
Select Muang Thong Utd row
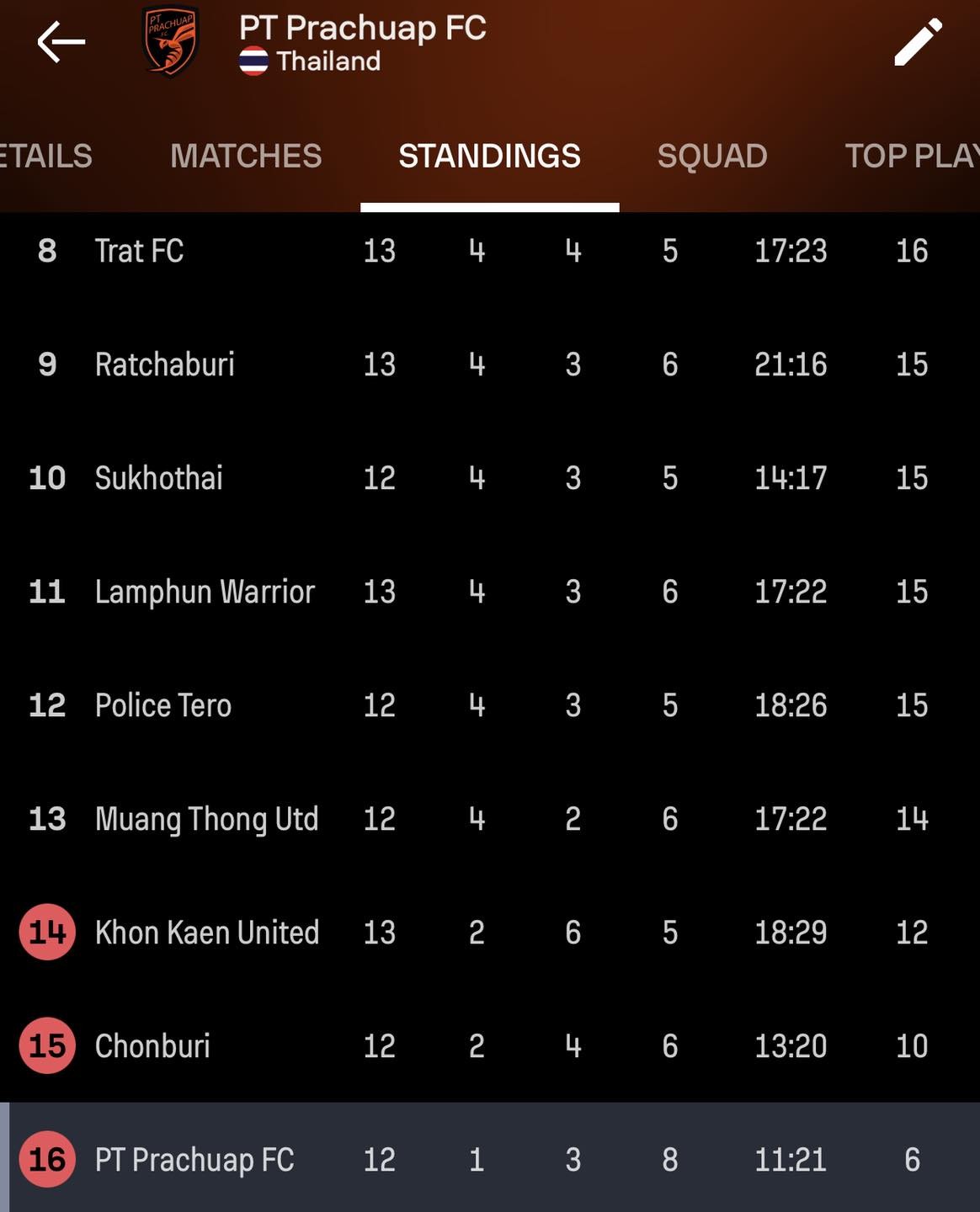(x=206, y=819)
